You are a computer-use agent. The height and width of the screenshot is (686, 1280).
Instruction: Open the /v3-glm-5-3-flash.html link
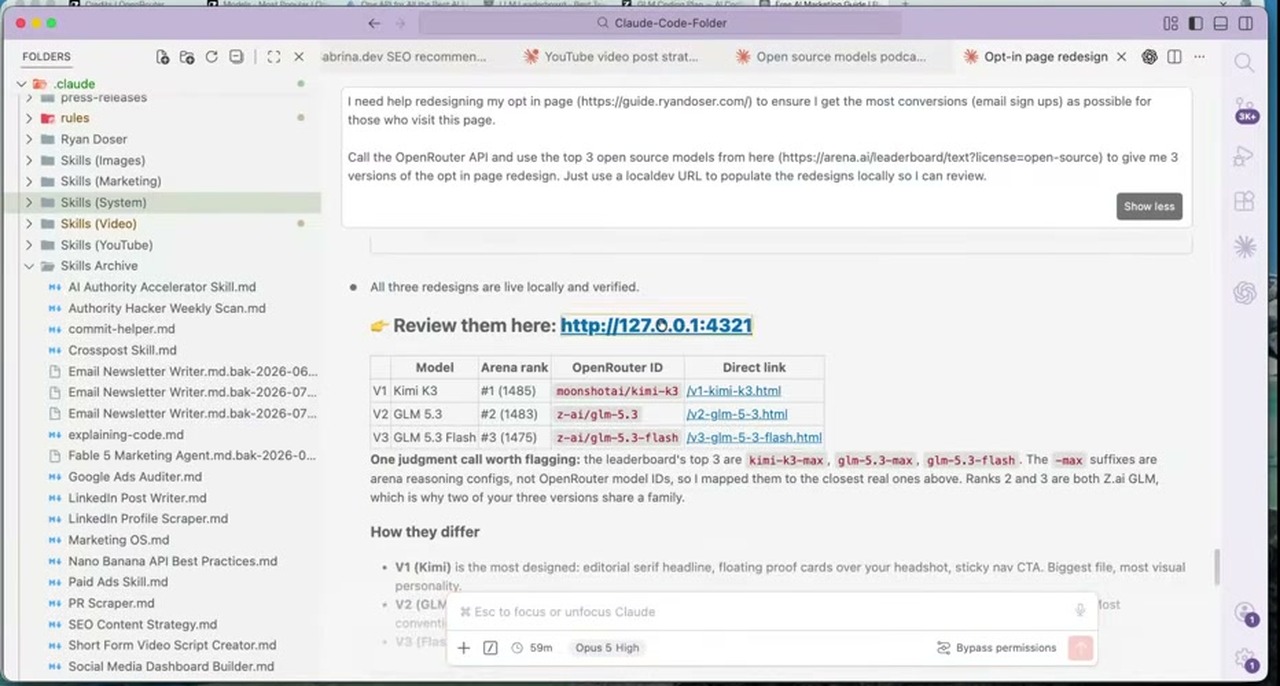[x=754, y=437]
